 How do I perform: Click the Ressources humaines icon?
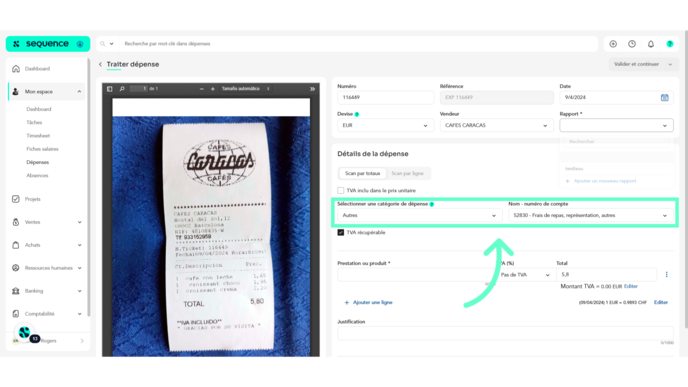coord(16,268)
